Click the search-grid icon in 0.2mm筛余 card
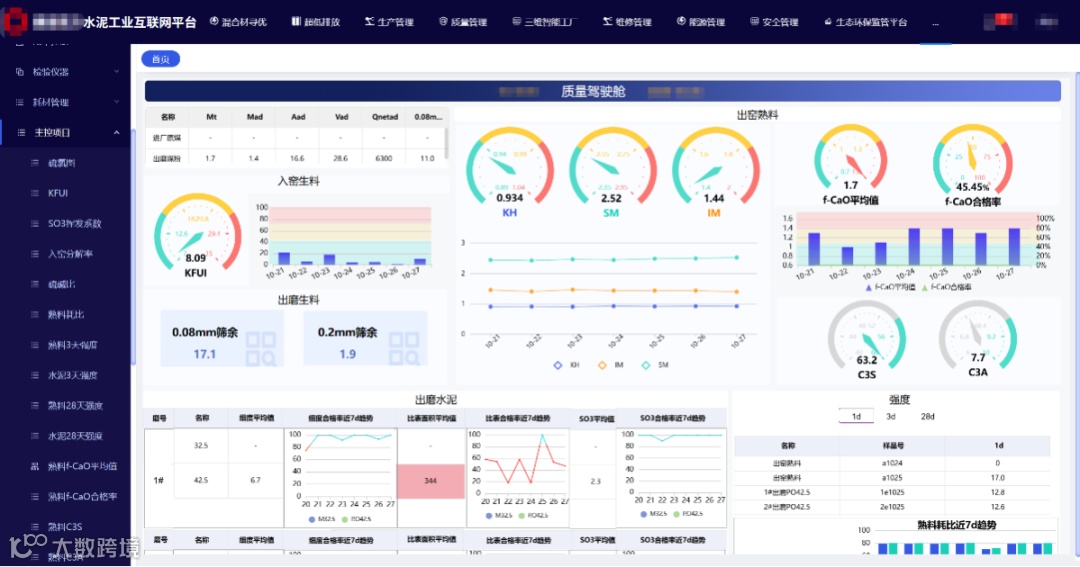 pyautogui.click(x=404, y=349)
